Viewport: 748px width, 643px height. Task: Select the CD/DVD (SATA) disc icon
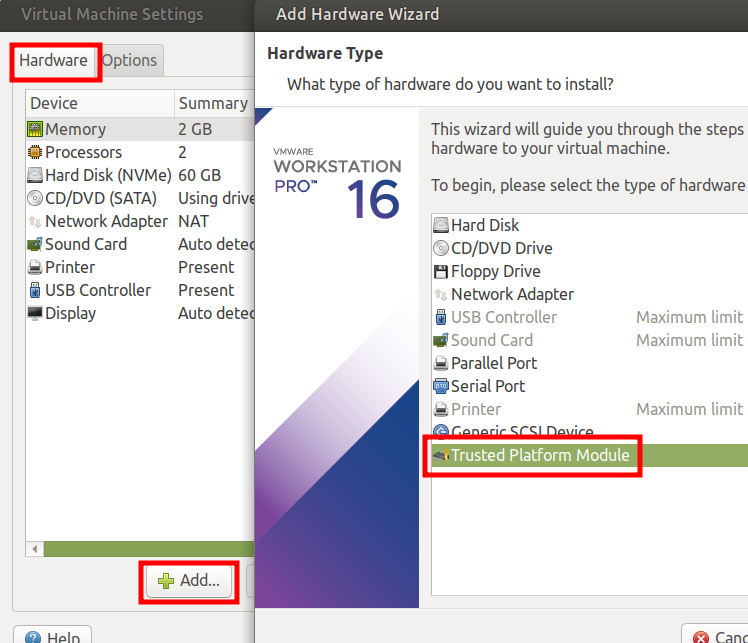tap(35, 198)
